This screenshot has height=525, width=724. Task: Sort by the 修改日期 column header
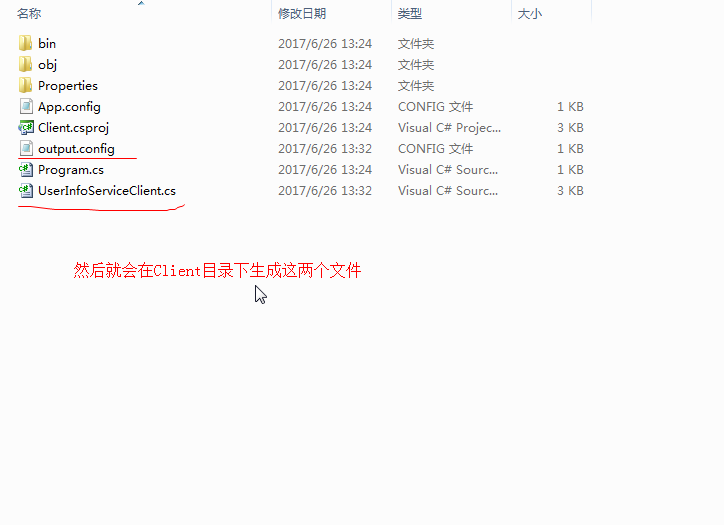302,14
